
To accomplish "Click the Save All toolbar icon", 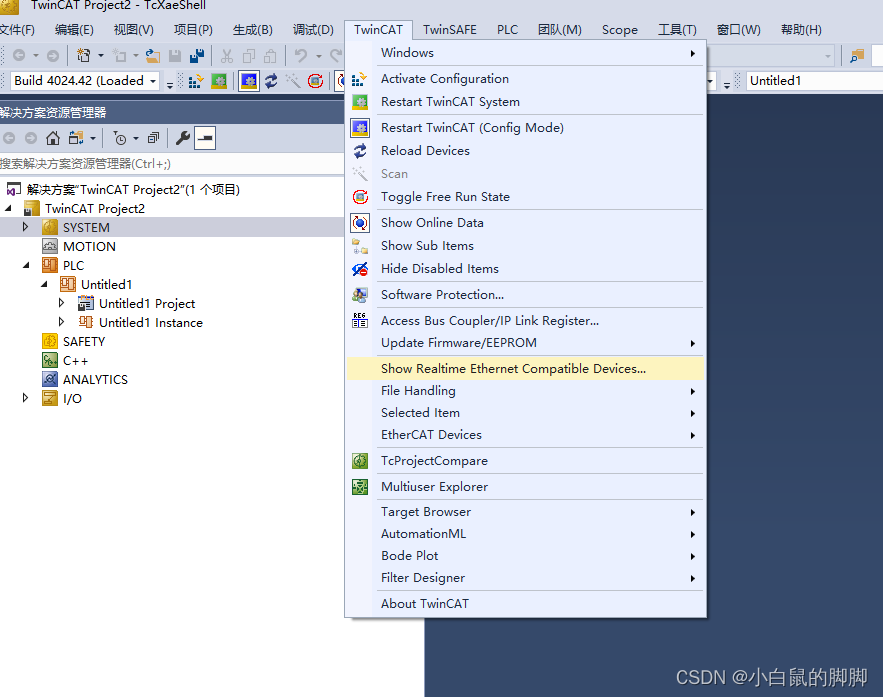I will click(197, 55).
